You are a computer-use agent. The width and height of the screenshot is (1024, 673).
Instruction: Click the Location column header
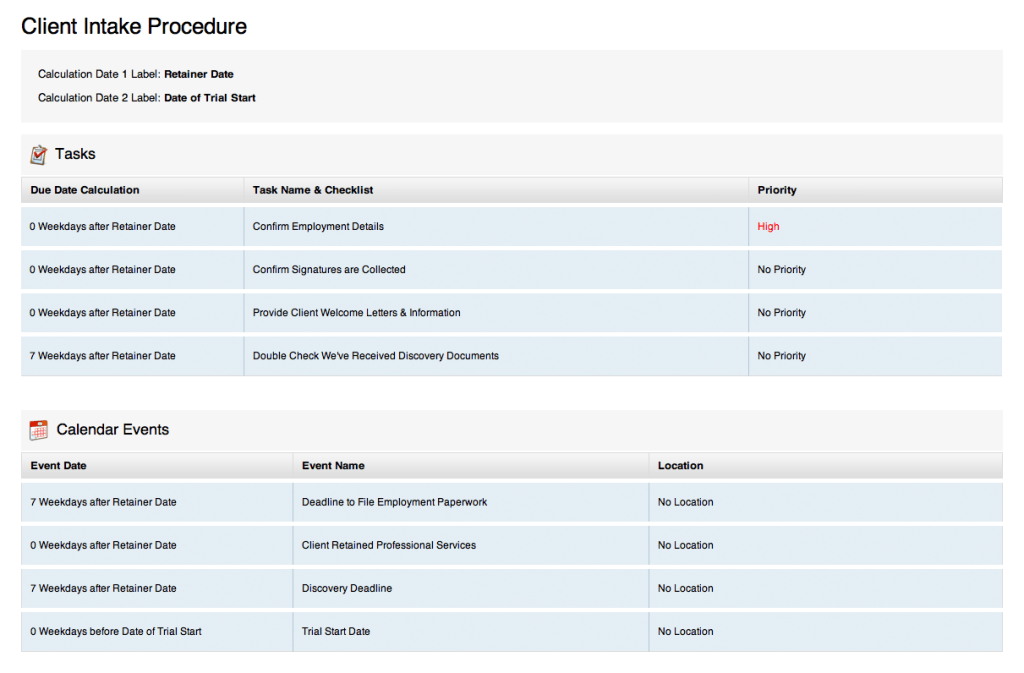coord(680,466)
